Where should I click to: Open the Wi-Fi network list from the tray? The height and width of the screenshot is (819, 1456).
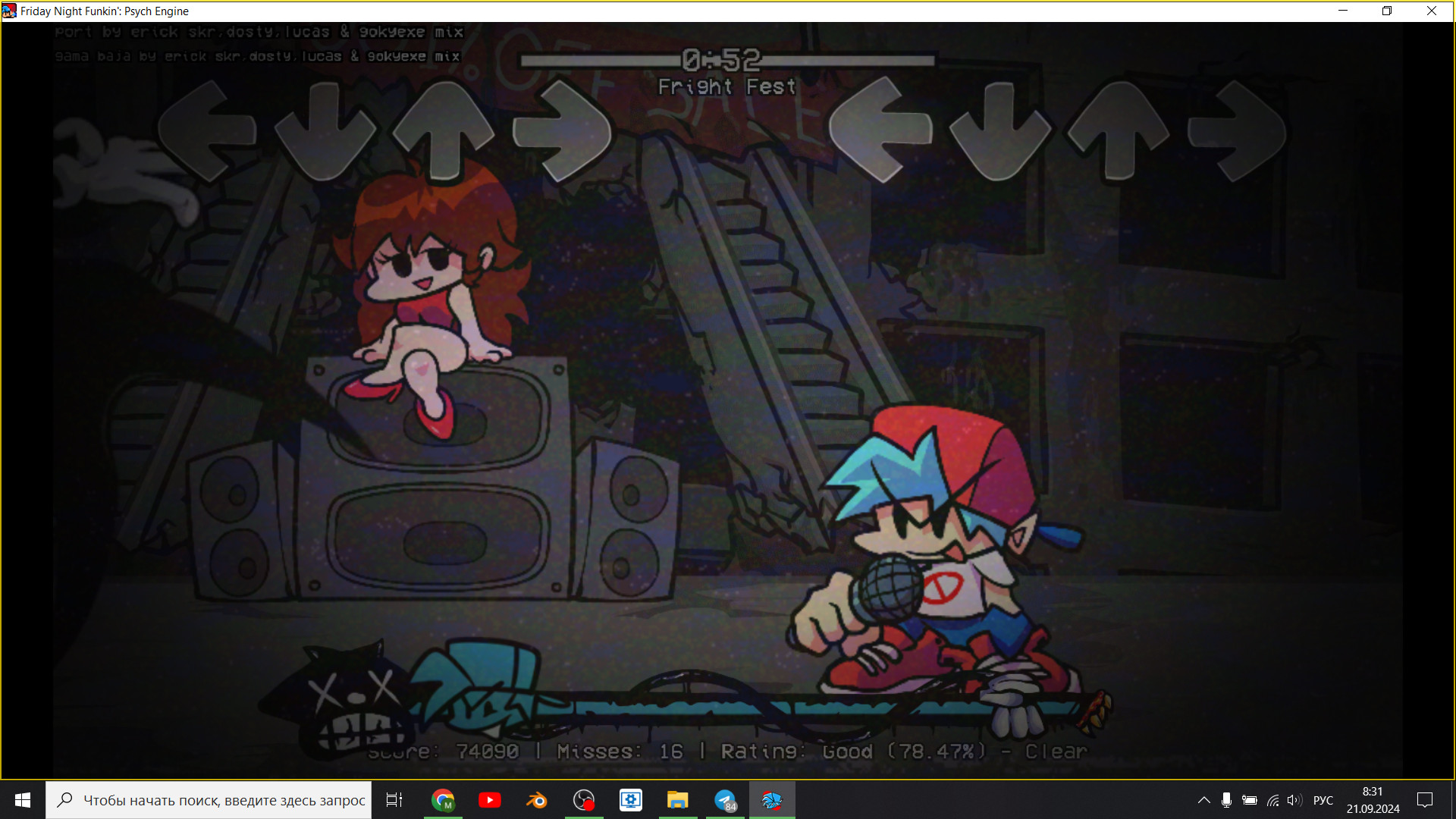tap(1271, 800)
